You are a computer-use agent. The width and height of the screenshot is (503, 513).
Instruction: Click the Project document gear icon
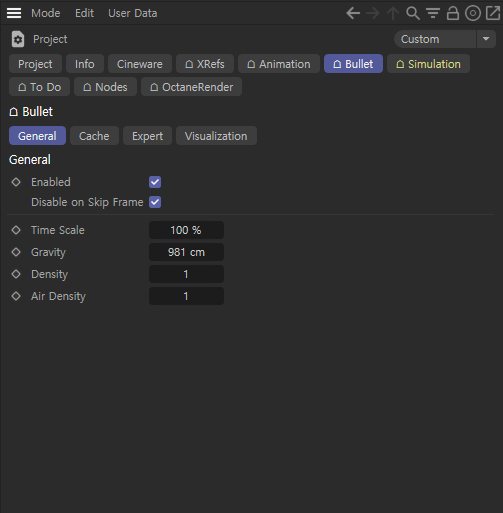pos(18,39)
